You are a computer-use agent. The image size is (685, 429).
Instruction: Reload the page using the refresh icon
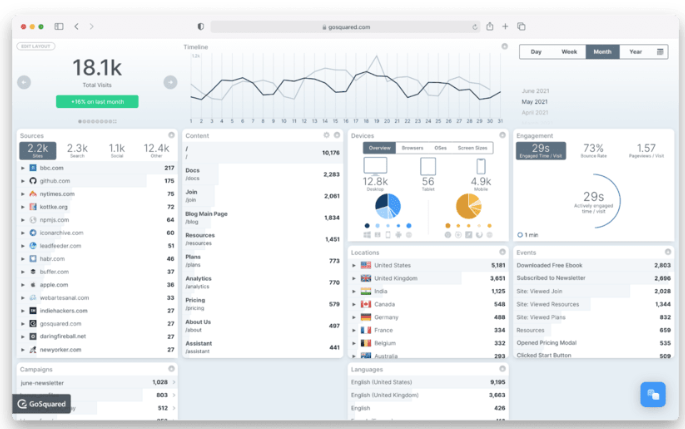pos(474,27)
